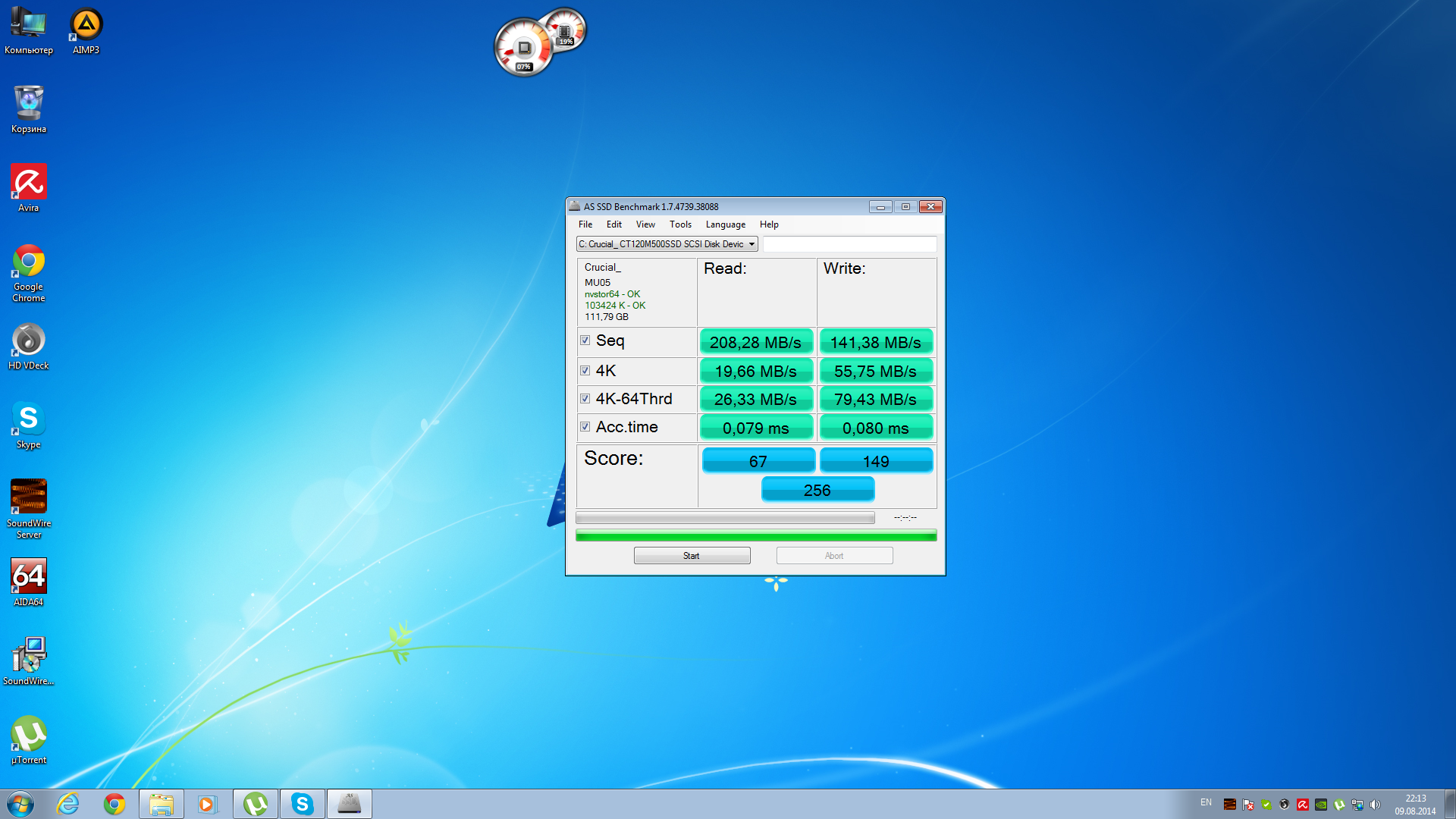Image resolution: width=1456 pixels, height=819 pixels.
Task: Open AIDA64 desktop shortcut
Action: coord(29,582)
